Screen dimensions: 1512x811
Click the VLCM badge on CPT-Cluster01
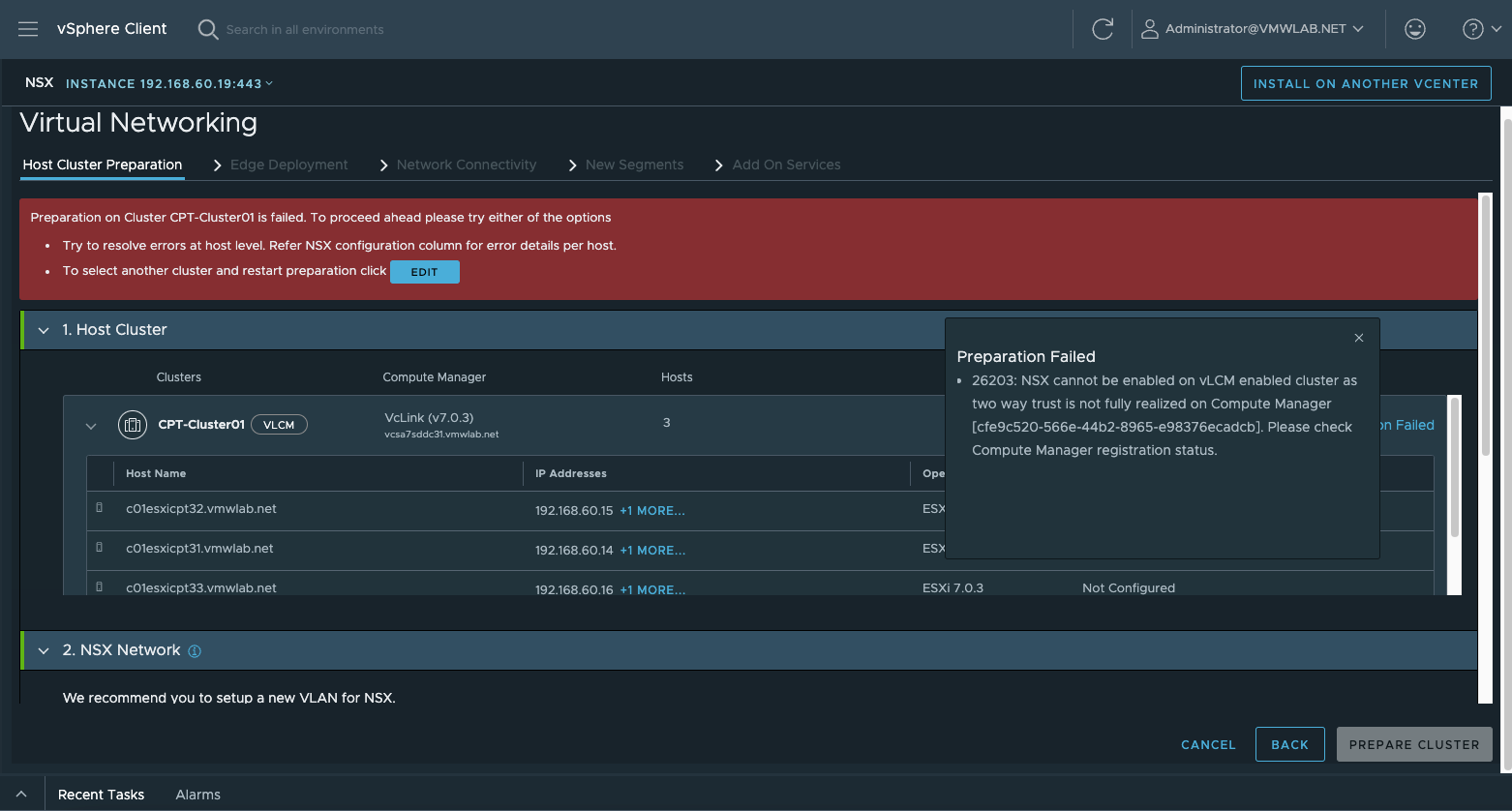click(279, 425)
